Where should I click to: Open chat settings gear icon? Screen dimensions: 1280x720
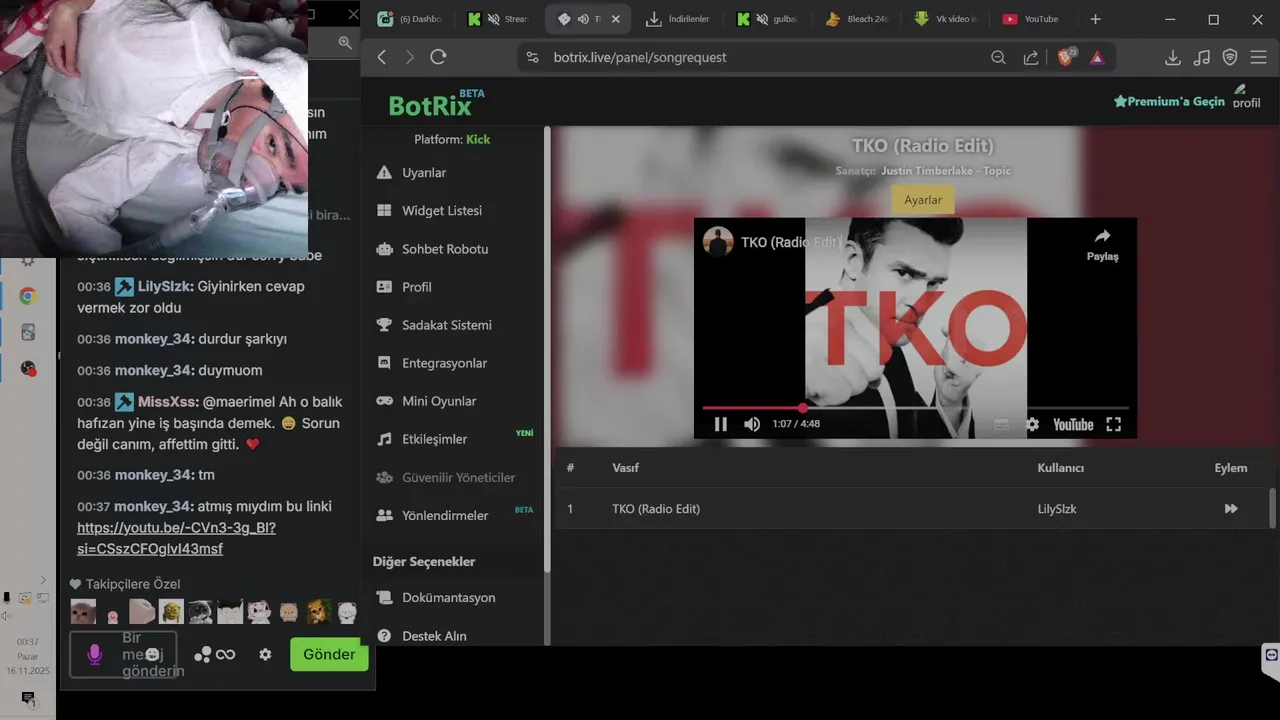(265, 654)
